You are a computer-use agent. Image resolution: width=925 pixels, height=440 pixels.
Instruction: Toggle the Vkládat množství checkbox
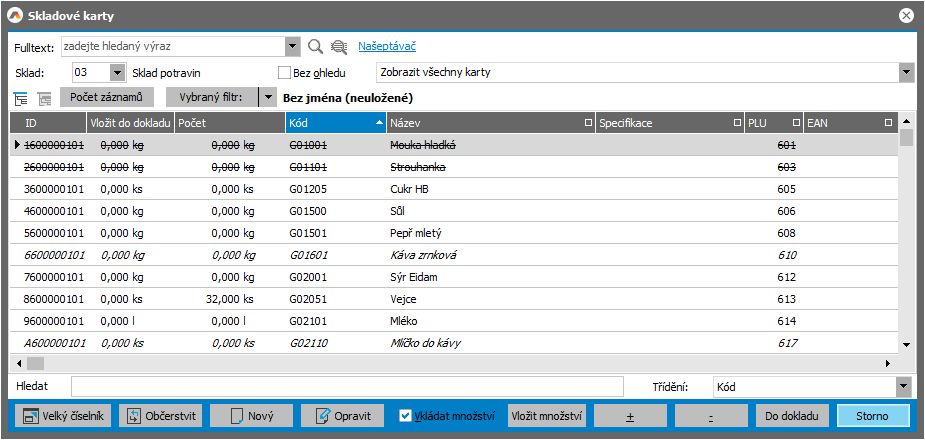pos(405,416)
